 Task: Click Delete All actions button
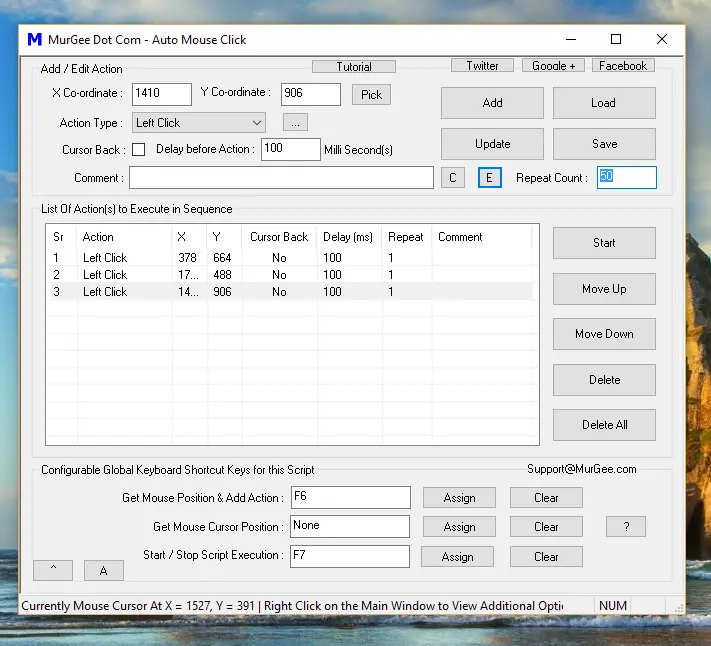604,425
